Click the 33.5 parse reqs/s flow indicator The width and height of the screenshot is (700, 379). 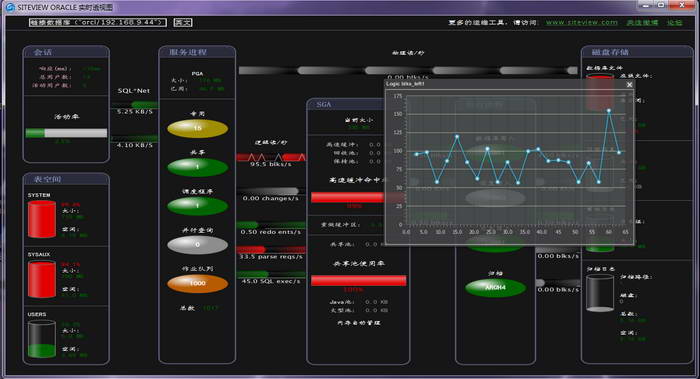coord(271,250)
